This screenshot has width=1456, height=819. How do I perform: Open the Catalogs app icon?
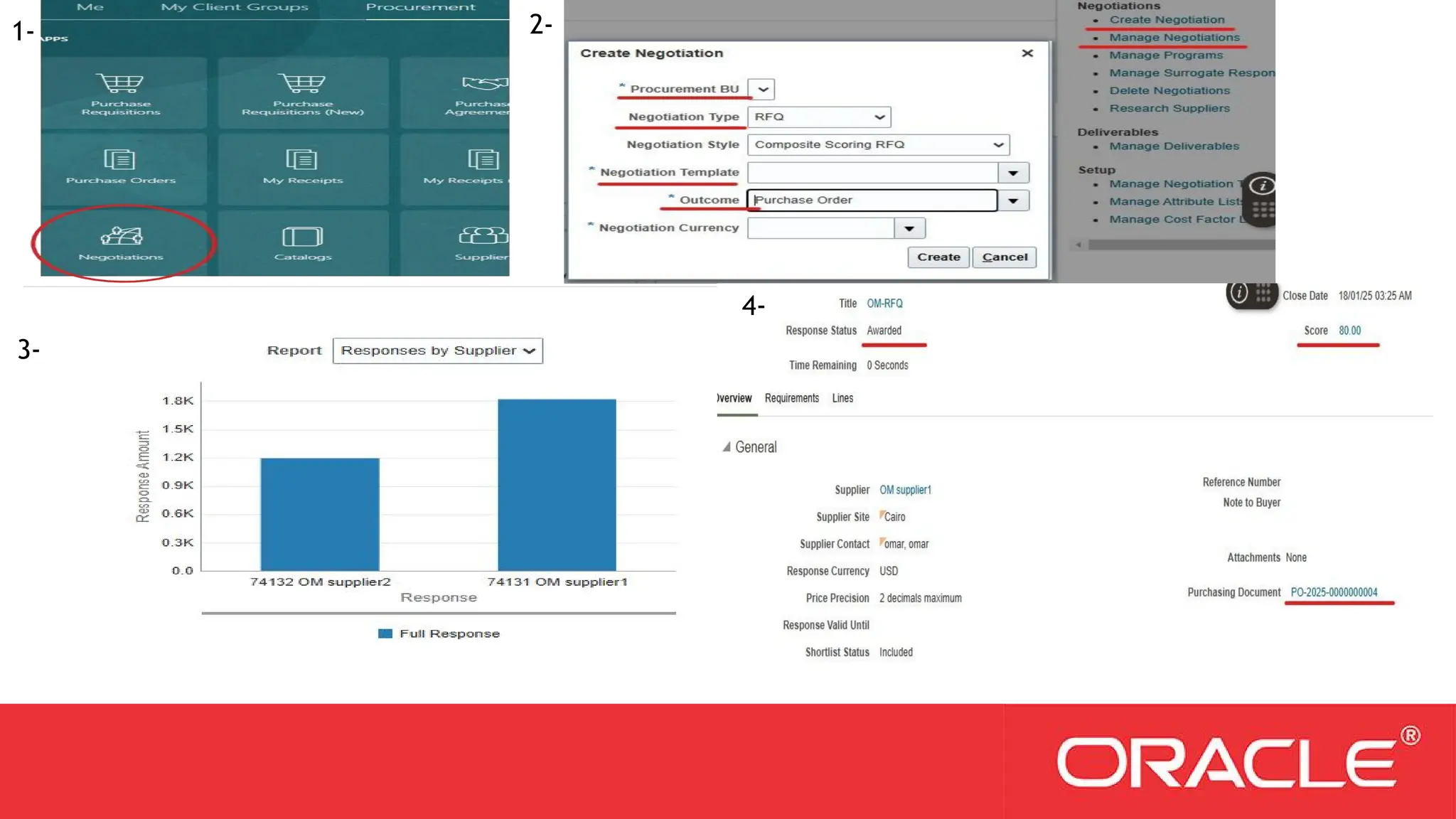(x=302, y=237)
